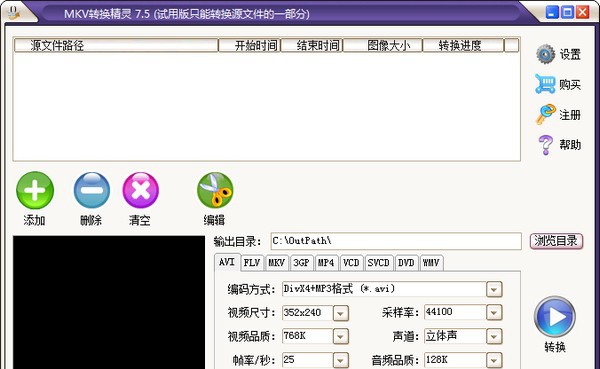This screenshot has height=369, width=600.
Task: Click the 结束时间 column header
Action: point(312,46)
